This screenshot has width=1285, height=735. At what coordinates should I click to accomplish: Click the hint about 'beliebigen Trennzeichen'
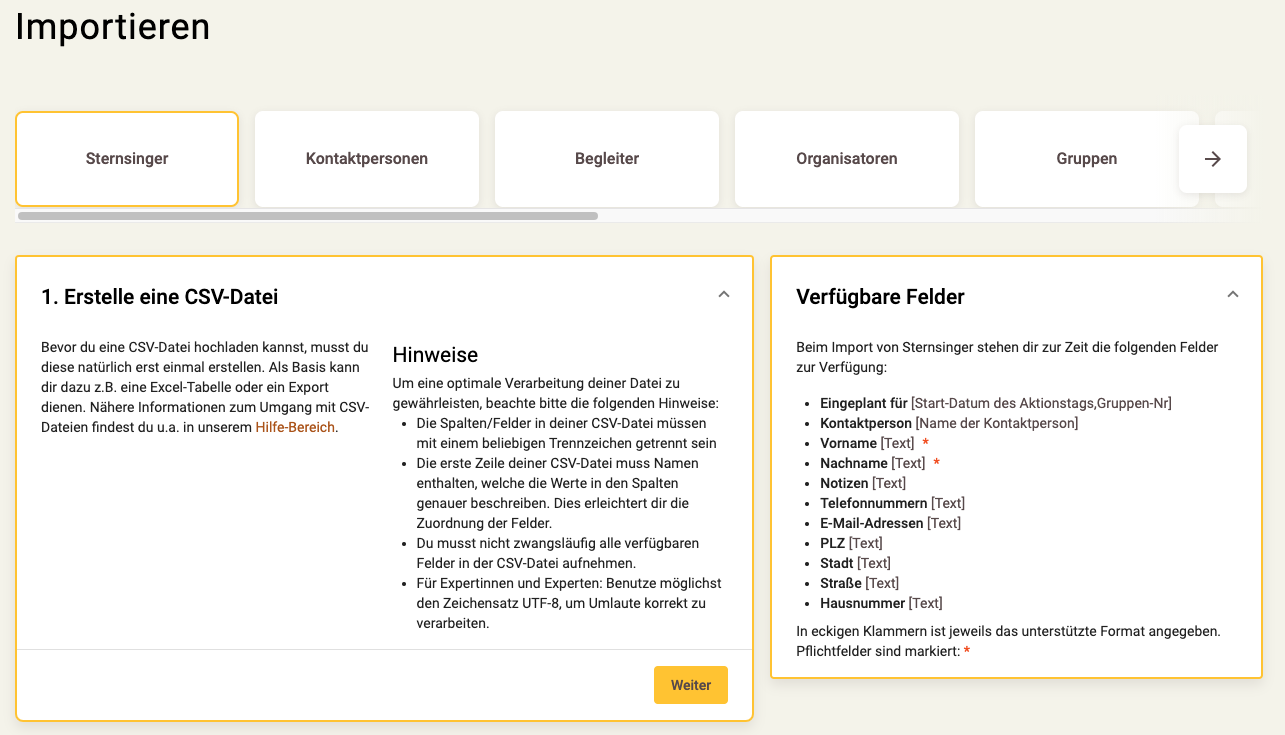[566, 433]
